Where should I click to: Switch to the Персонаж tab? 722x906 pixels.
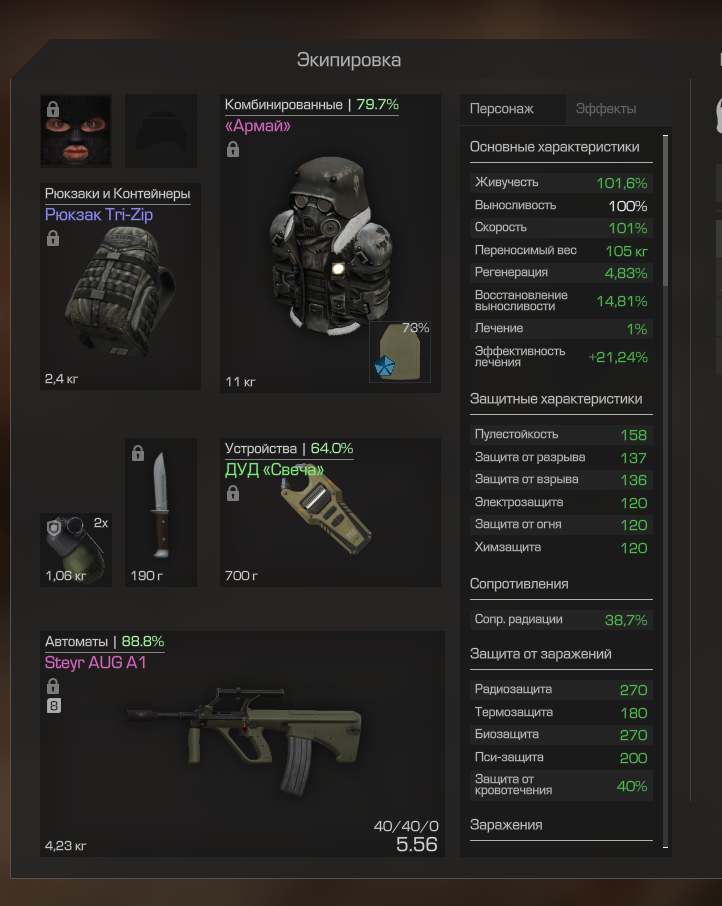click(501, 109)
